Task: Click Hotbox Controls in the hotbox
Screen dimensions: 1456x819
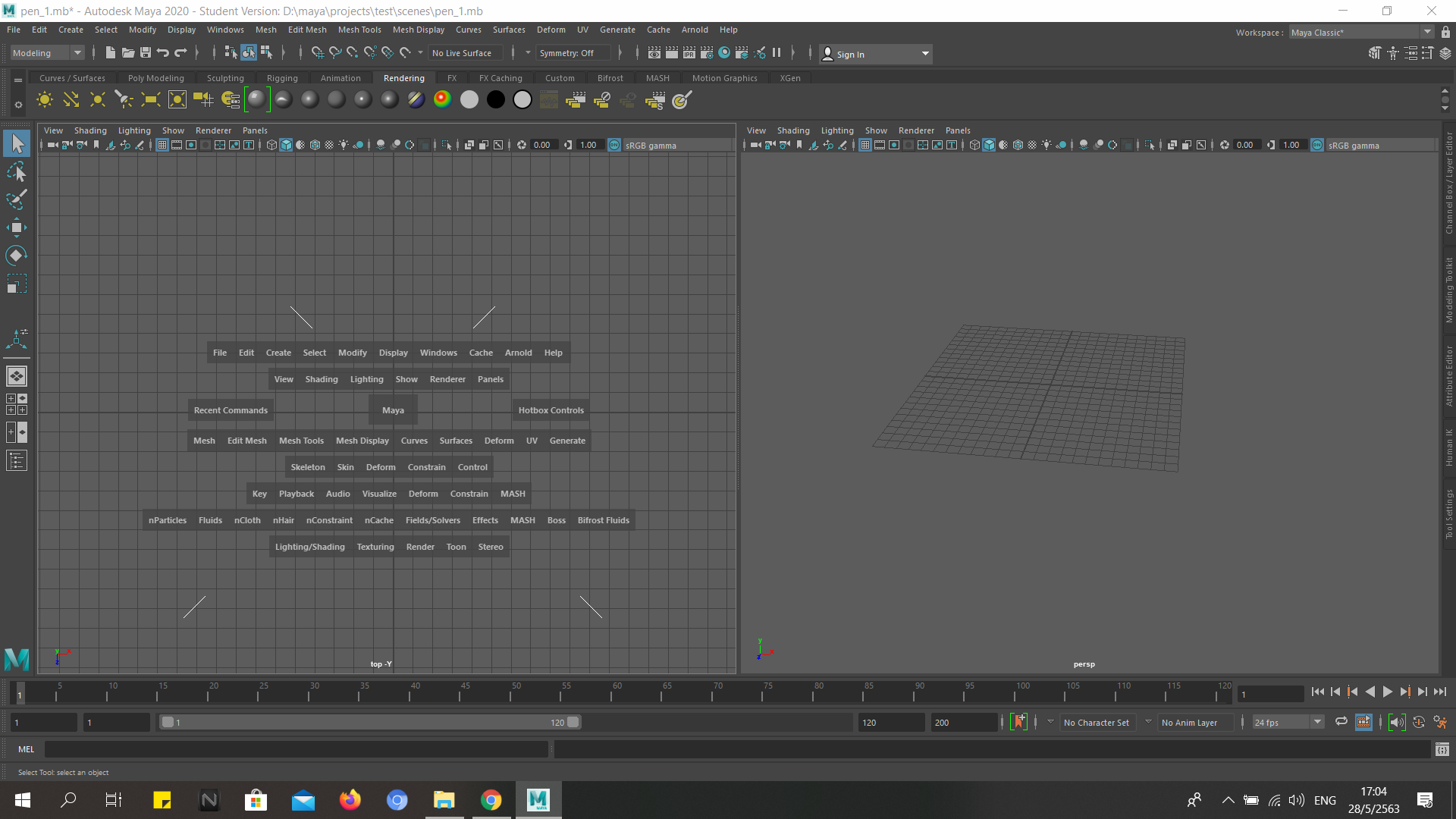Action: (x=551, y=410)
